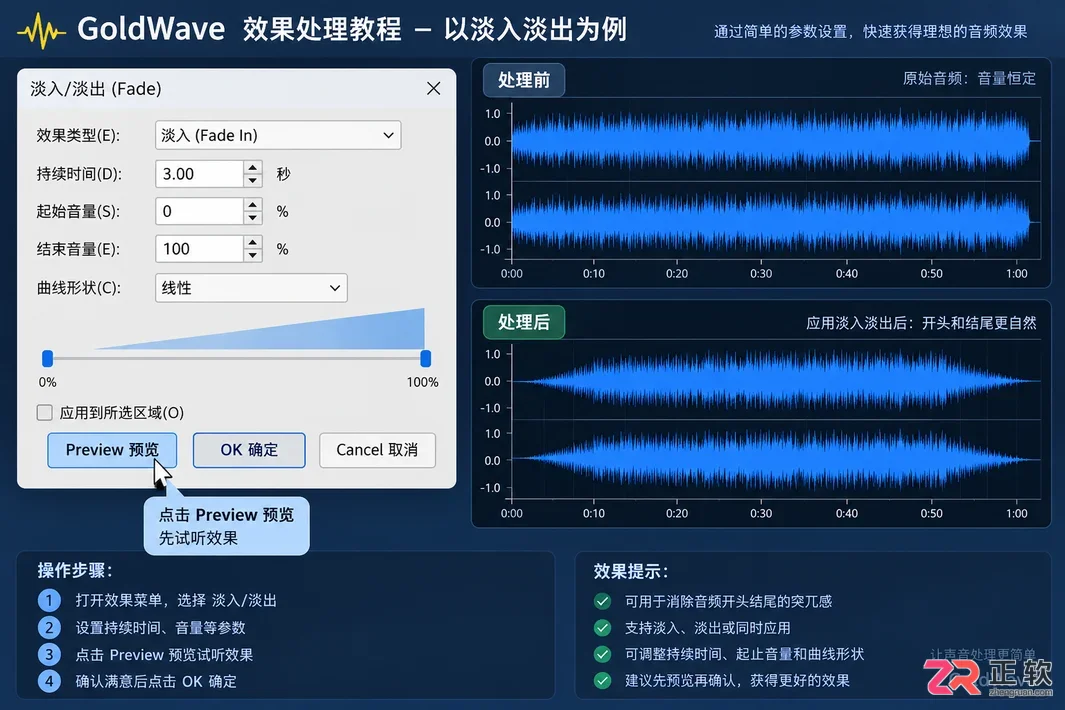The image size is (1065, 710).
Task: Click the 持续时间 field showing 3.00
Action: (x=199, y=174)
